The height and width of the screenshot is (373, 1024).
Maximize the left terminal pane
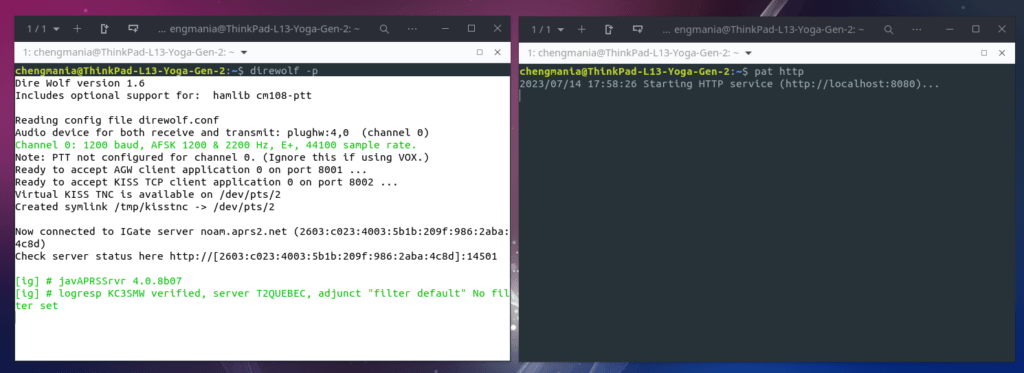pos(480,52)
